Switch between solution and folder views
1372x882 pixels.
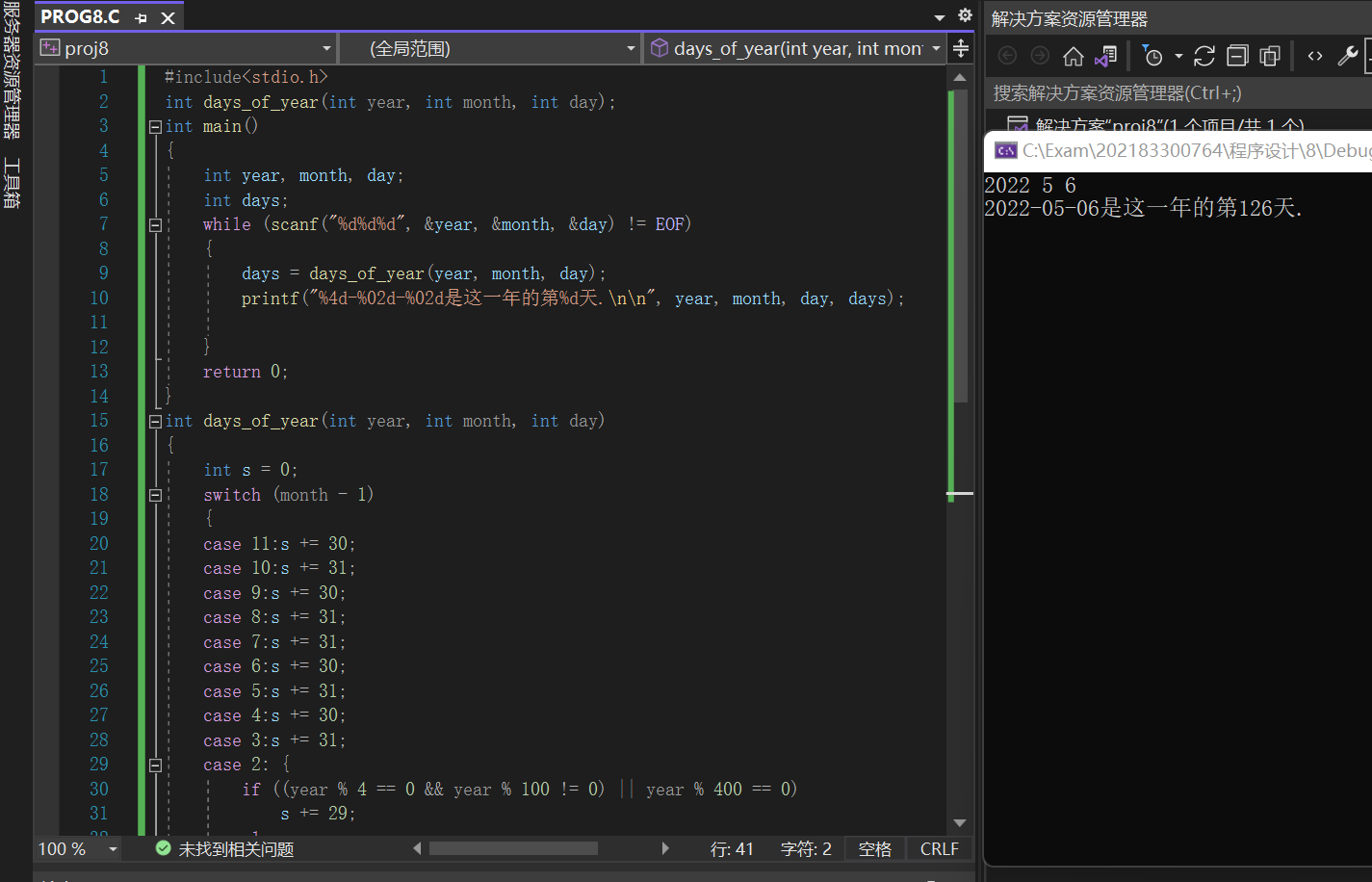[1106, 56]
